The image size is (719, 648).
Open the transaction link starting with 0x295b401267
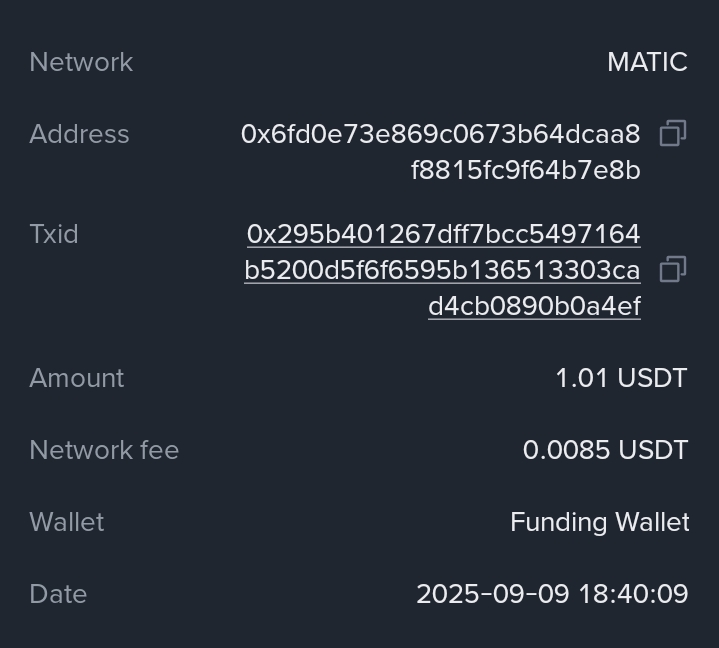point(443,234)
